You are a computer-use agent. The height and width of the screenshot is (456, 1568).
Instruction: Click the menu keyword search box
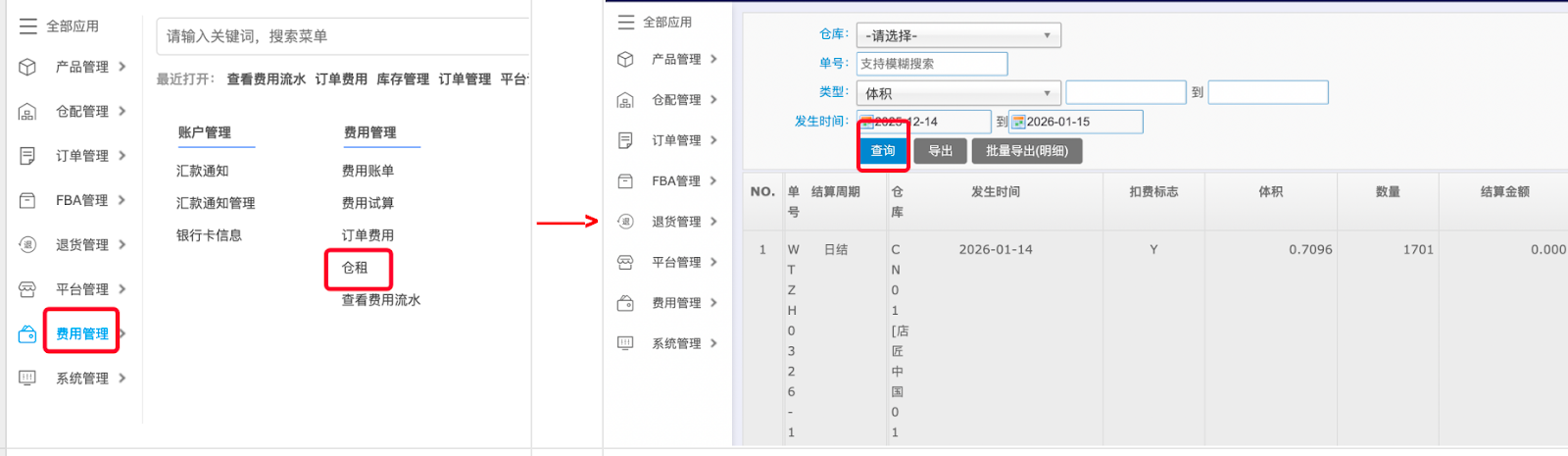pyautogui.click(x=343, y=36)
